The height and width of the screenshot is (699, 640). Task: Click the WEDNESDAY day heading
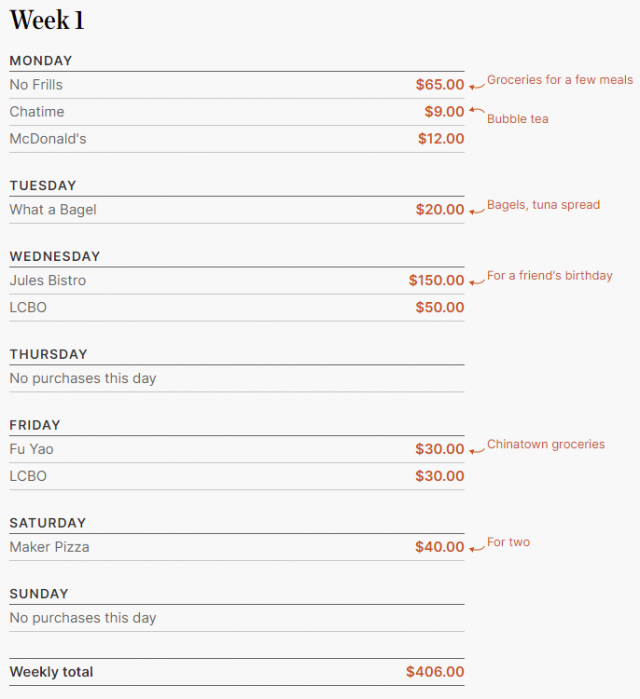coord(55,256)
